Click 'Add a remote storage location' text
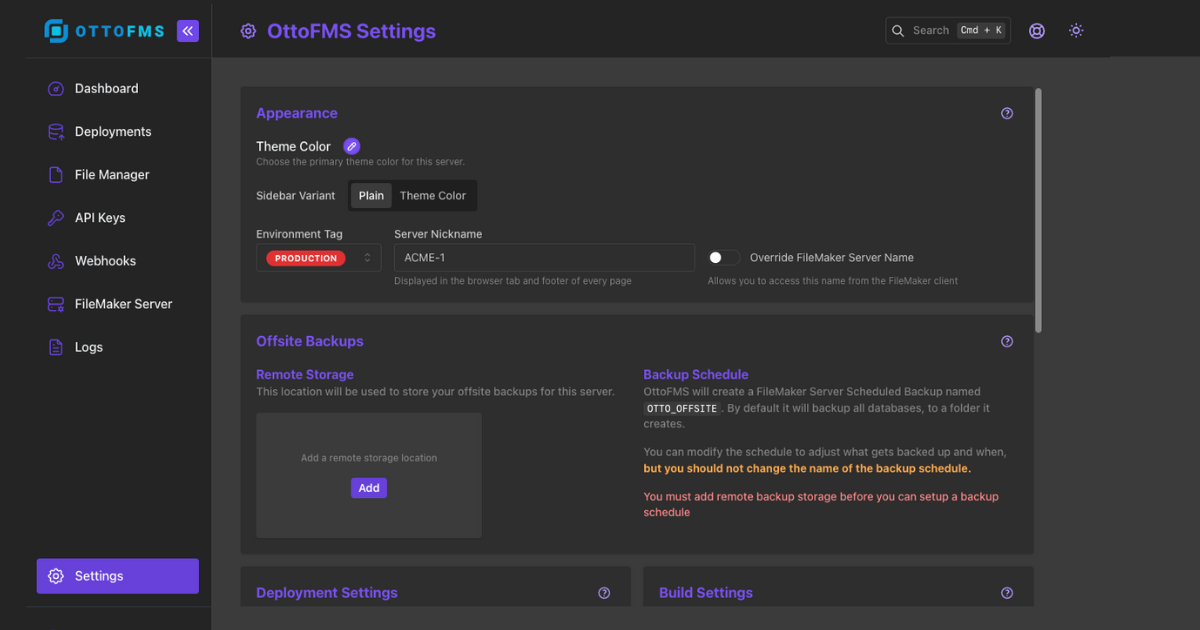Screen dimensions: 1200x630 pos(369,458)
